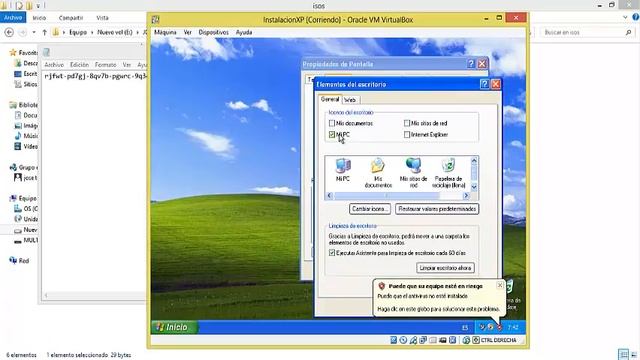640x360 pixels.
Task: Click the VirtualBox mouse integration status icon
Action: click(x=452, y=340)
